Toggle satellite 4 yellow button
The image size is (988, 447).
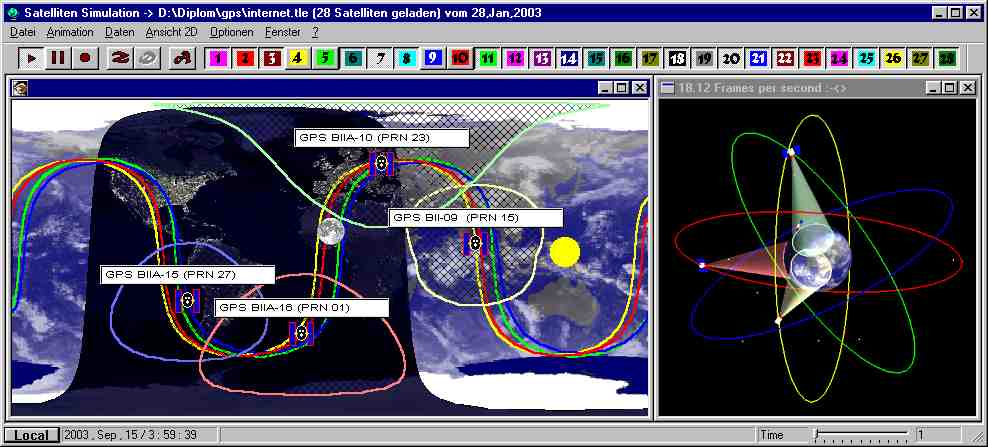coord(299,59)
